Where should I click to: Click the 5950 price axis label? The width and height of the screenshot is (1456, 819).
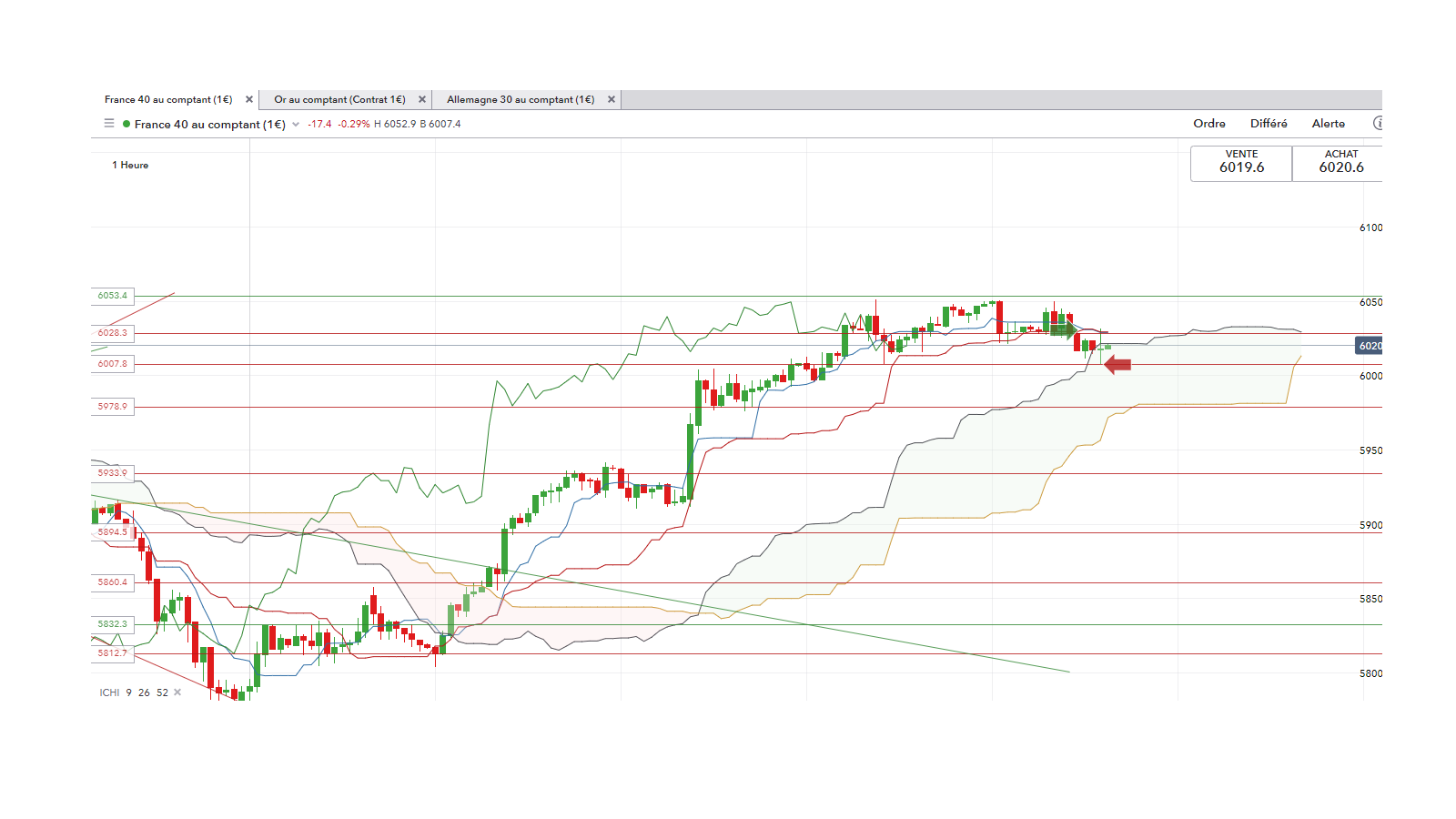click(x=1370, y=450)
